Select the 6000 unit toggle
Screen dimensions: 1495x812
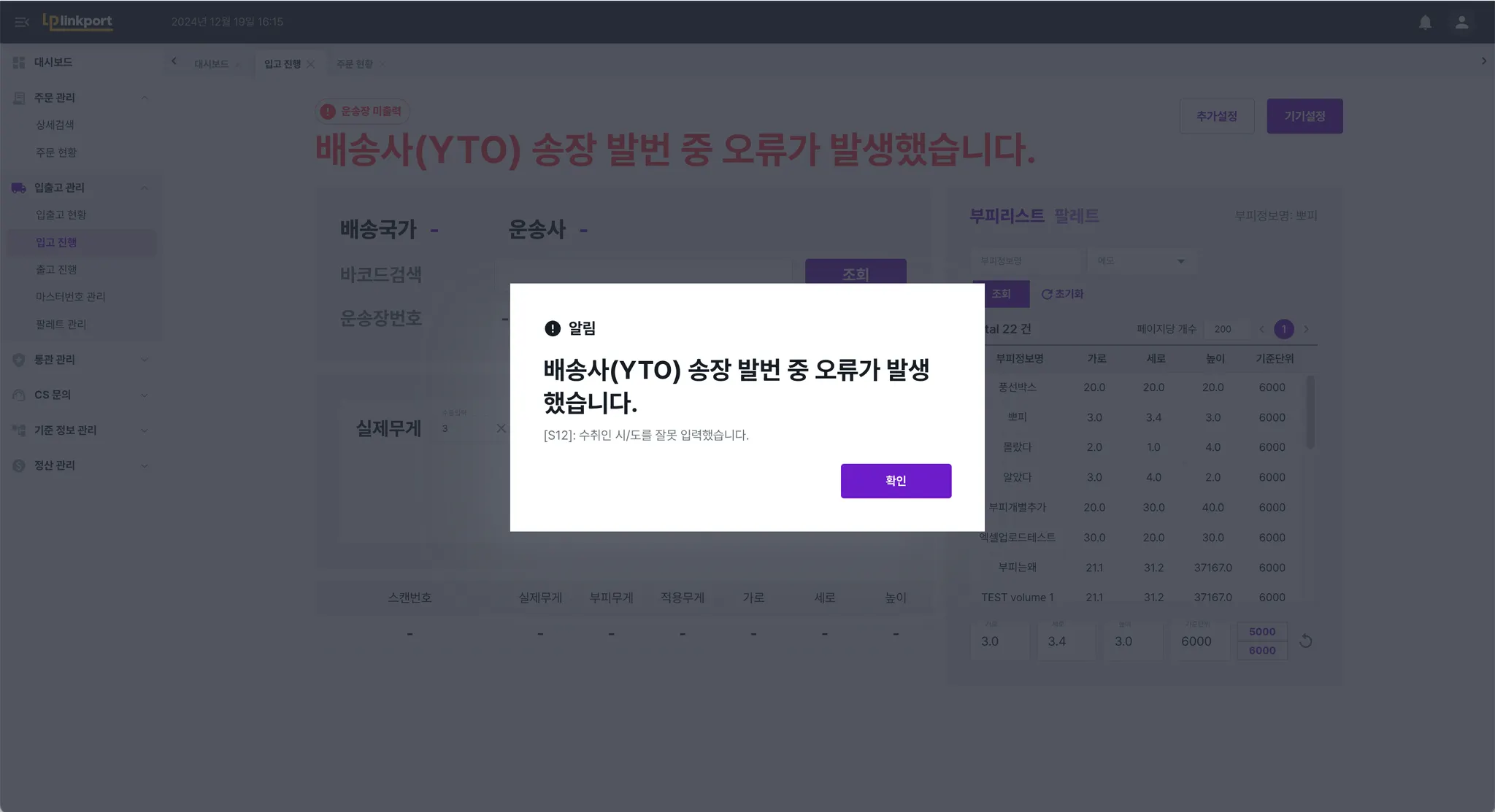1261,651
